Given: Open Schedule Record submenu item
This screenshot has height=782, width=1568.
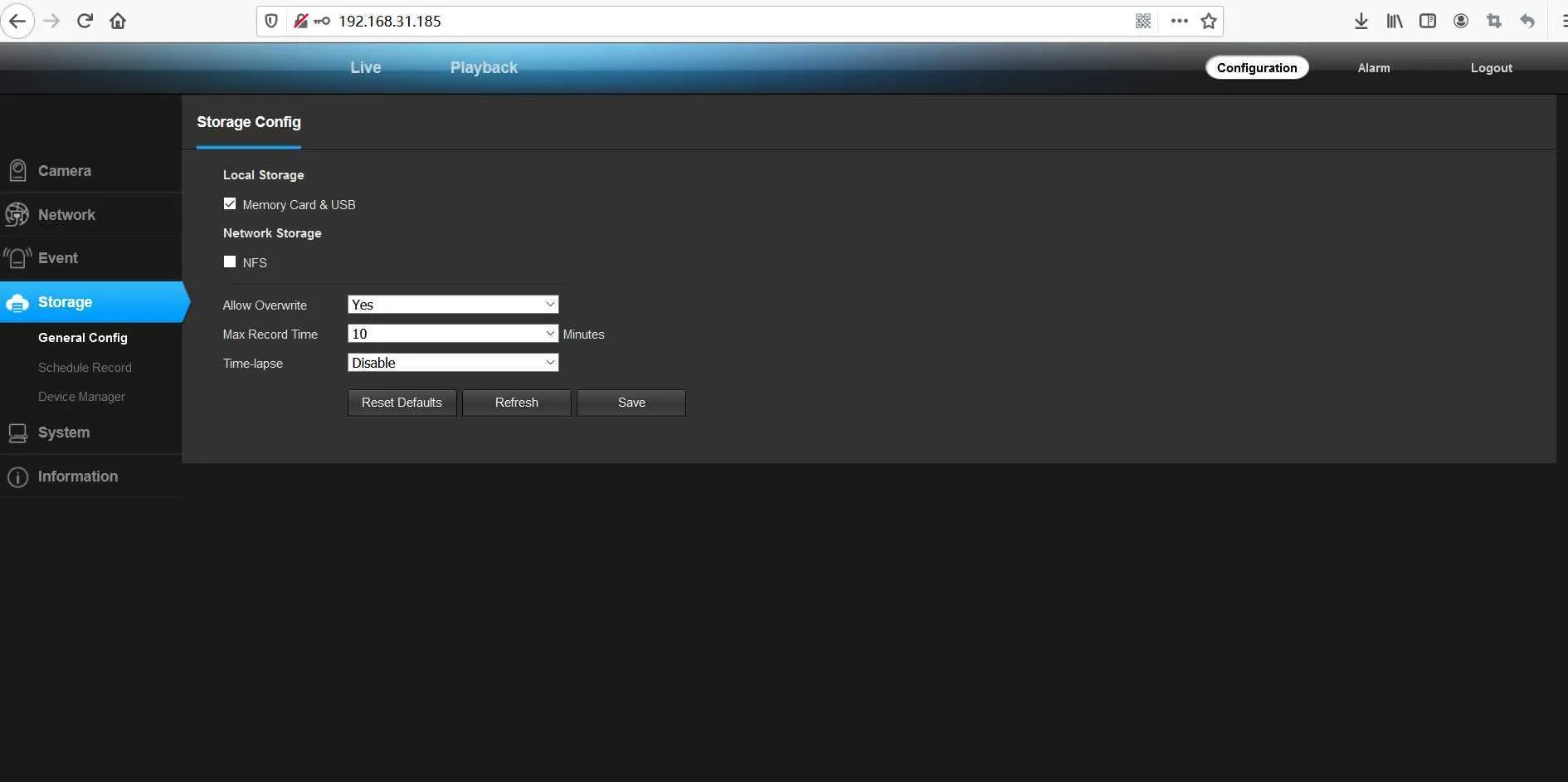Looking at the screenshot, I should 85,368.
